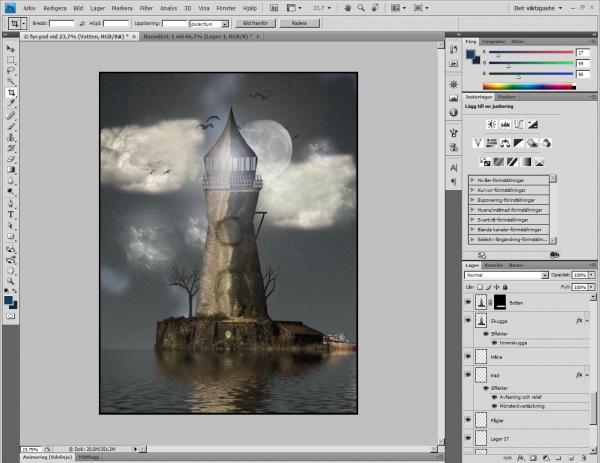Add a Curves adjustment

point(519,124)
